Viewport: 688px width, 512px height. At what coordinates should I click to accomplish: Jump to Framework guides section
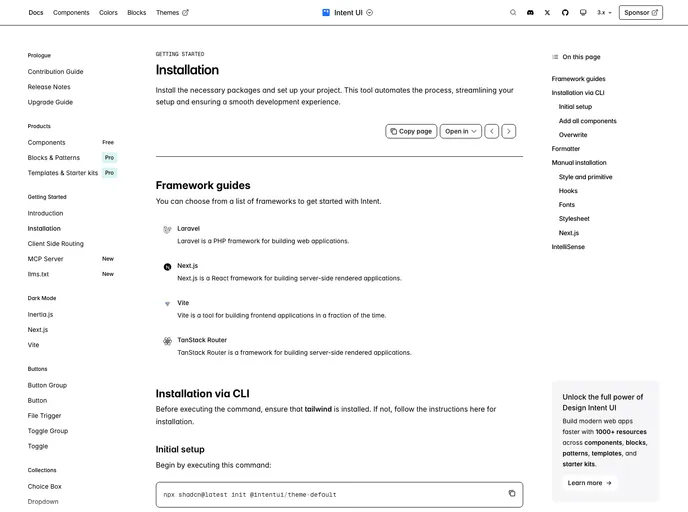578,79
